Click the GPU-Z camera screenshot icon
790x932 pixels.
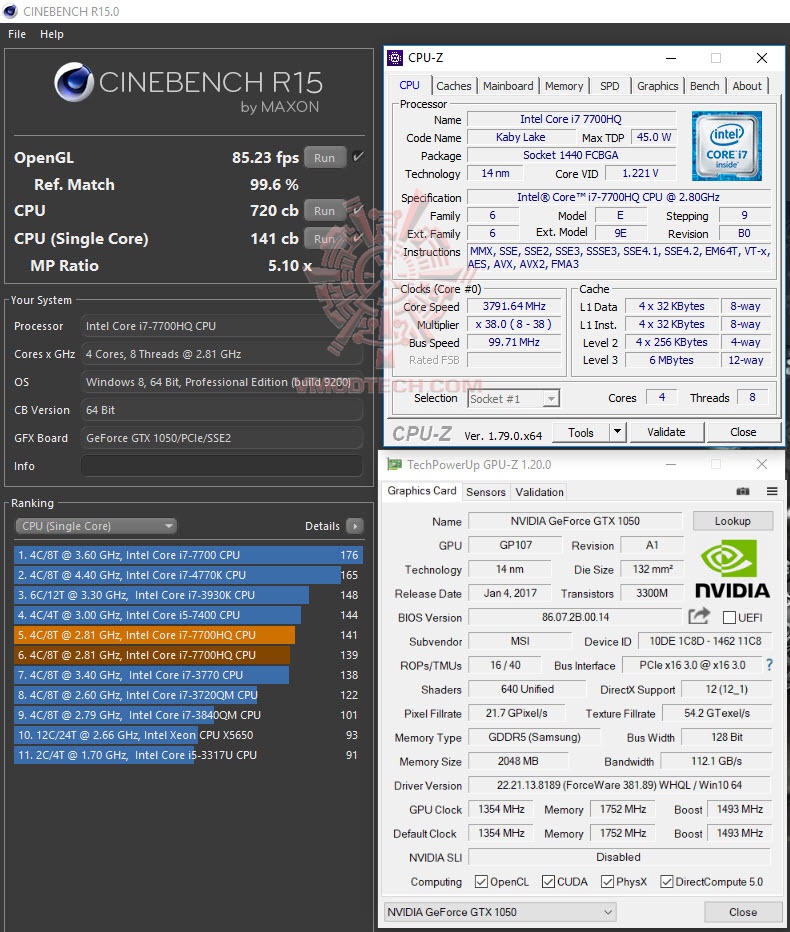point(742,491)
